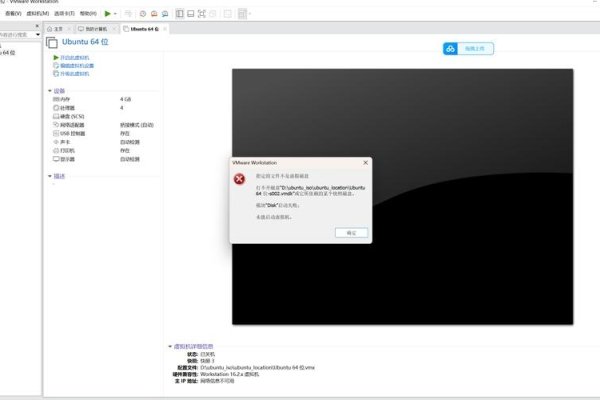Toggle the thumbnail bar toolbar icon
Viewport: 600px width, 400px height.
coord(191,14)
